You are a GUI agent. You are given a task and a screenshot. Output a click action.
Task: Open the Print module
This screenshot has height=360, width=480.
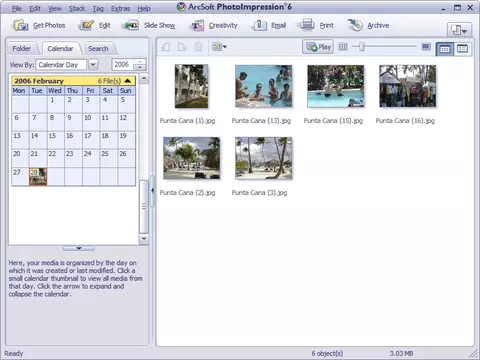pos(316,25)
